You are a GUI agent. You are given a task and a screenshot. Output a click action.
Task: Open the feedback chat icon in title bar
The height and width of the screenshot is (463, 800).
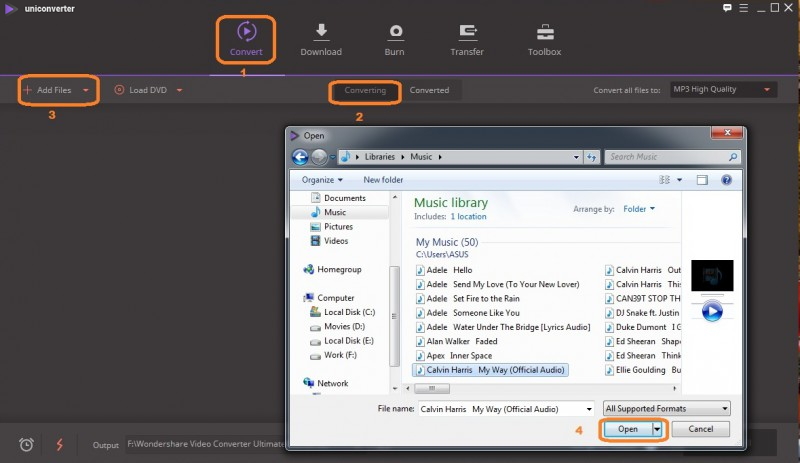coord(727,8)
